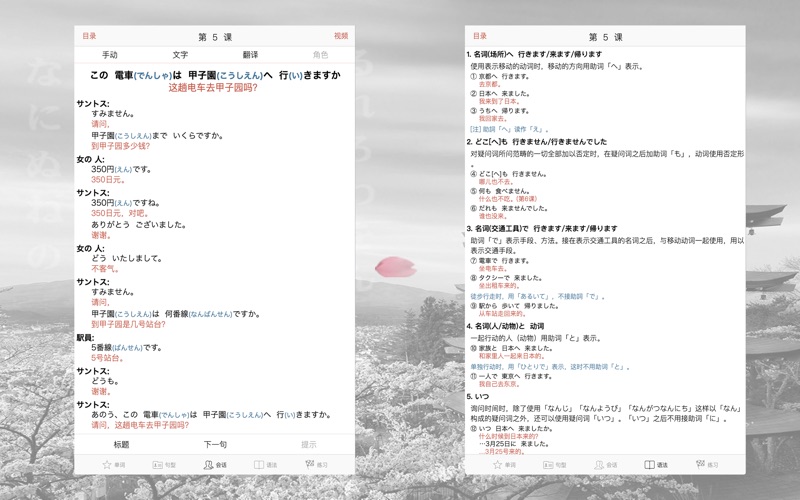Open 练习 flag tab in right panel
Image resolution: width=800 pixels, height=500 pixels.
pyautogui.click(x=707, y=465)
